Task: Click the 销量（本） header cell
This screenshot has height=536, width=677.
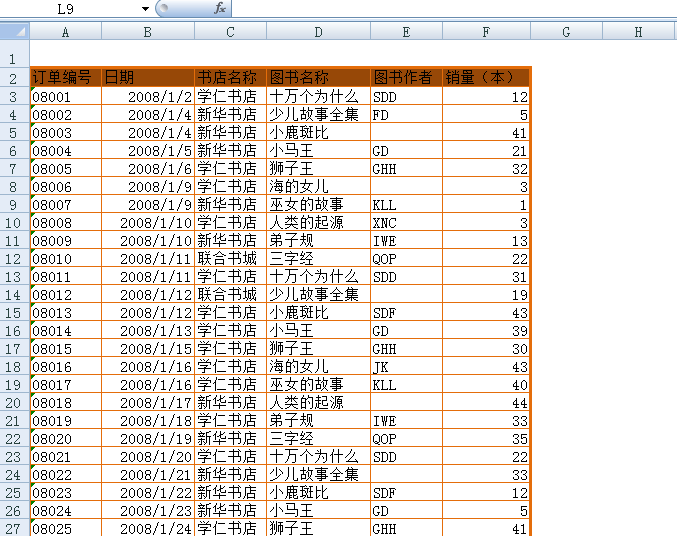Action: coord(486,77)
